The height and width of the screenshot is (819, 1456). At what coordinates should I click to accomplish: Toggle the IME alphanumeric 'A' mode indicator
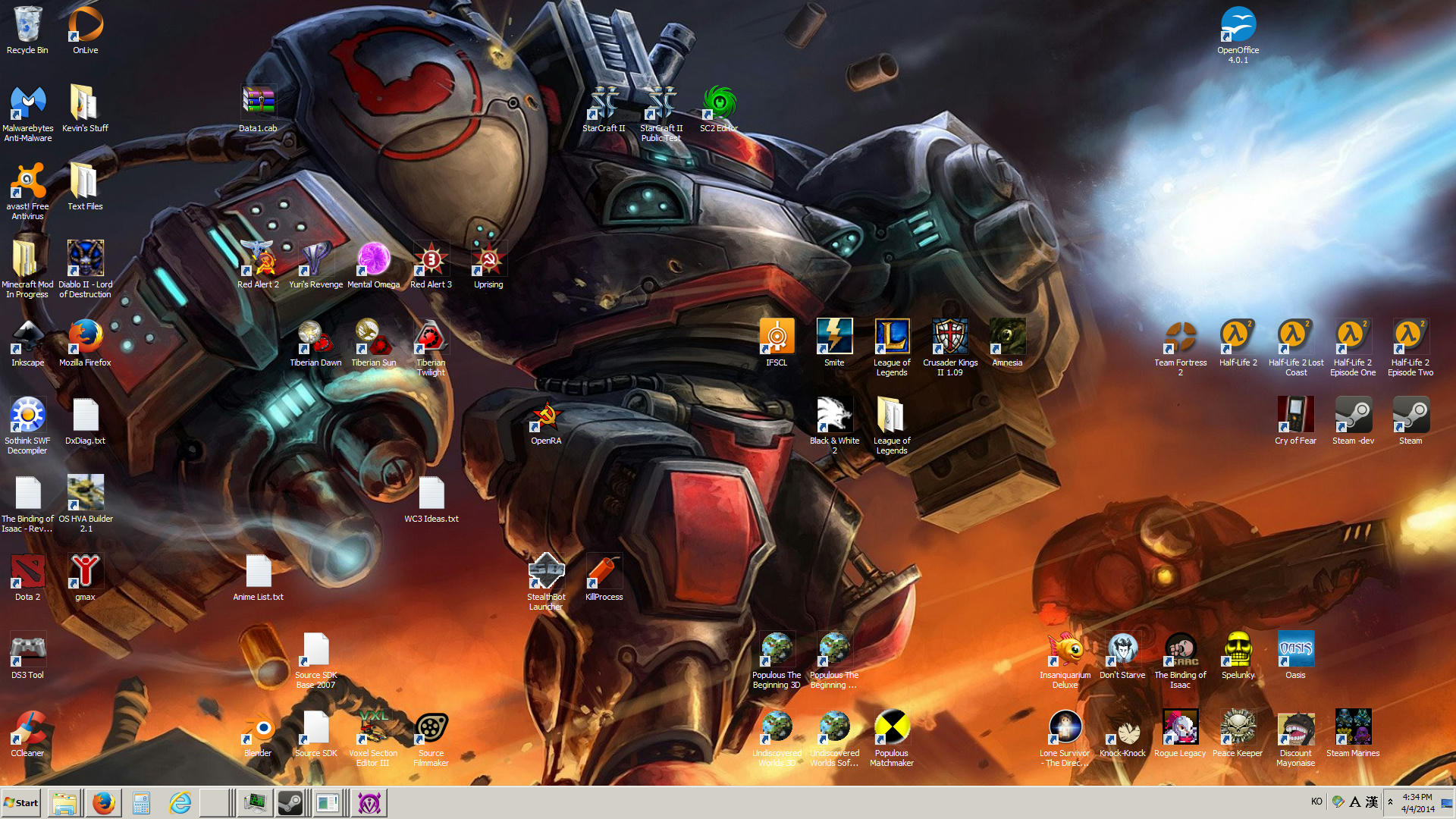coord(1354,802)
